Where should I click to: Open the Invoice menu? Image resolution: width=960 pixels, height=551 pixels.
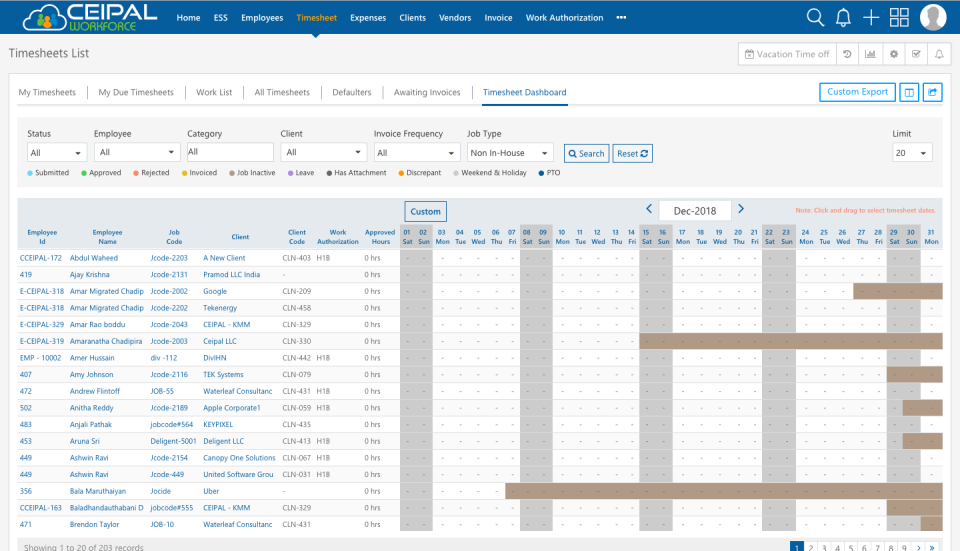pyautogui.click(x=498, y=18)
